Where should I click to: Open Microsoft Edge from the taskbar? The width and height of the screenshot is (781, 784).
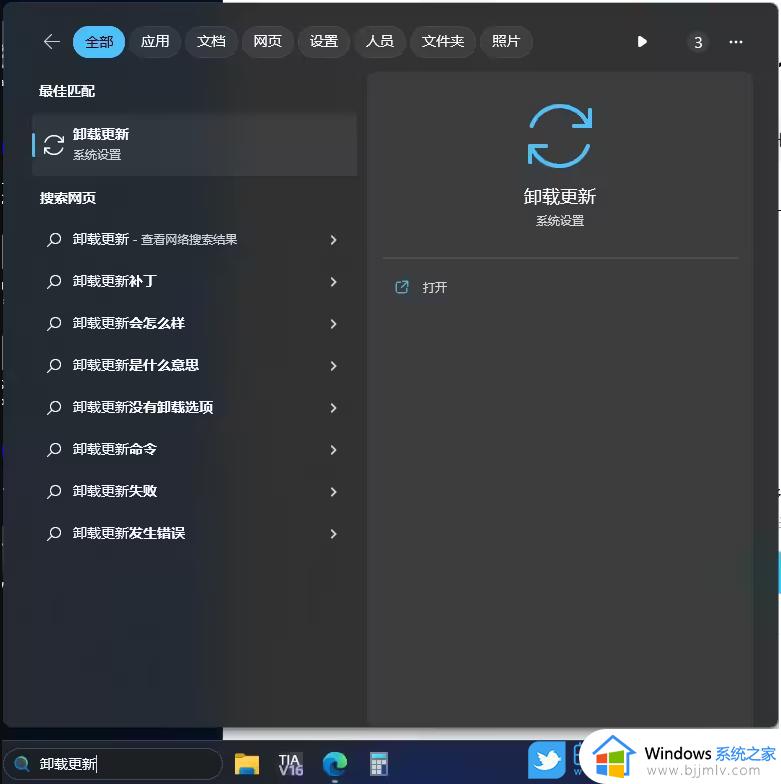pos(334,764)
